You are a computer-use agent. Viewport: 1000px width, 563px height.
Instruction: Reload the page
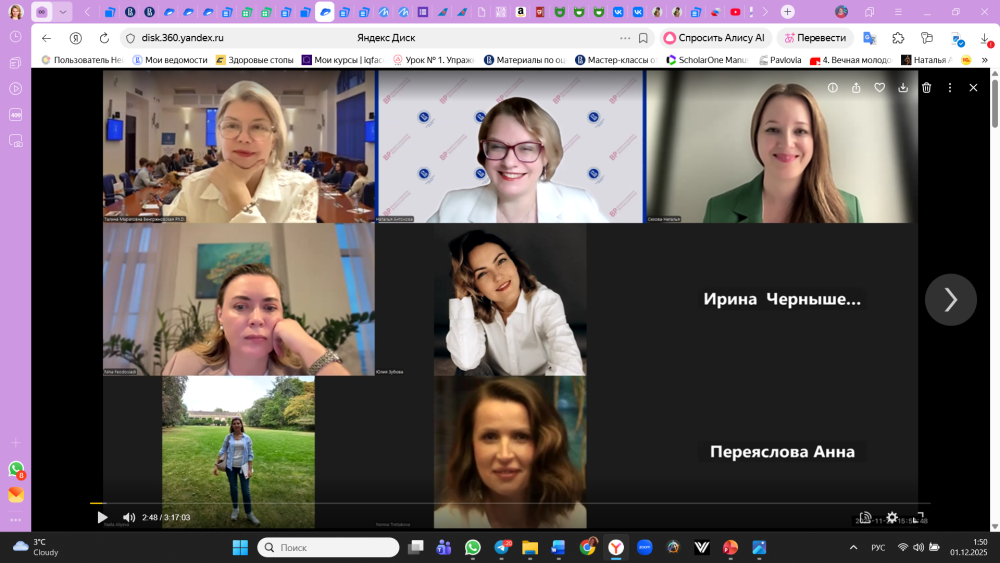(104, 38)
